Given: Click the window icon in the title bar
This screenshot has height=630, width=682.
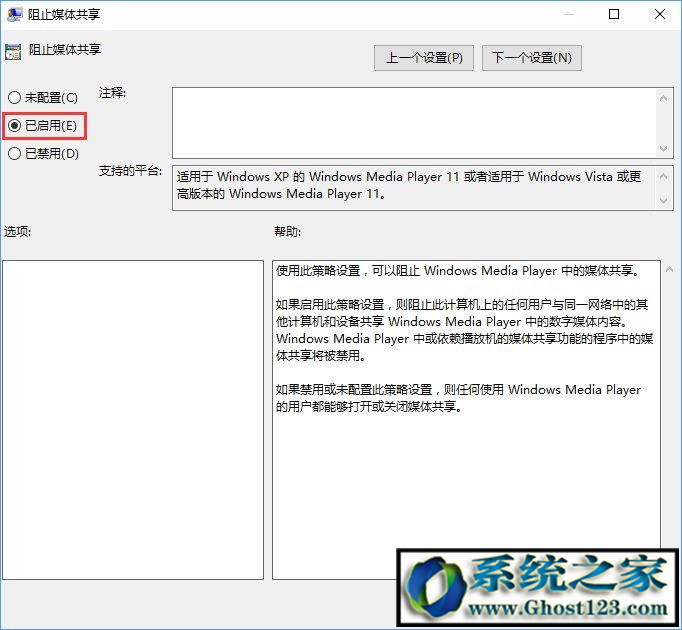Looking at the screenshot, I should point(15,14).
